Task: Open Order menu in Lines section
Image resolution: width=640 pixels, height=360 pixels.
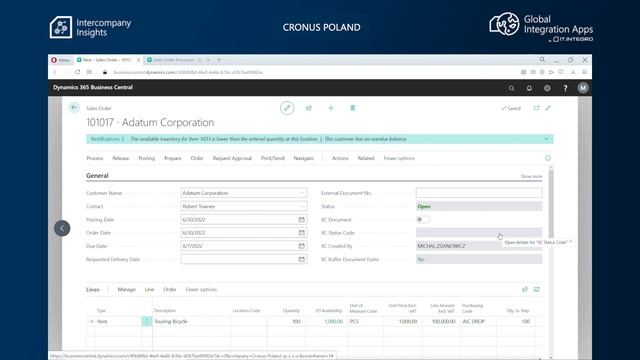Action: point(170,289)
